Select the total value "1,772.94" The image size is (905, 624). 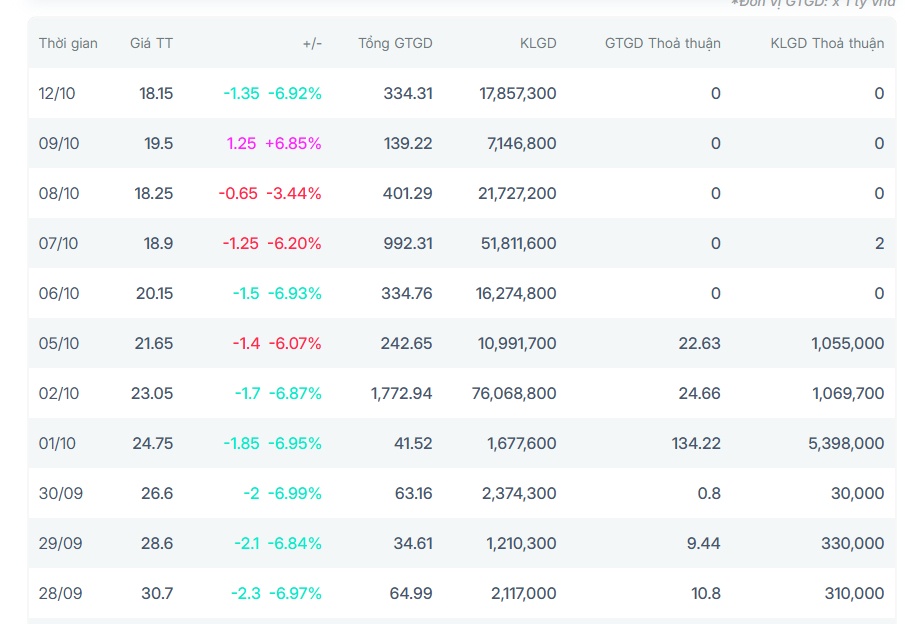[x=402, y=394]
